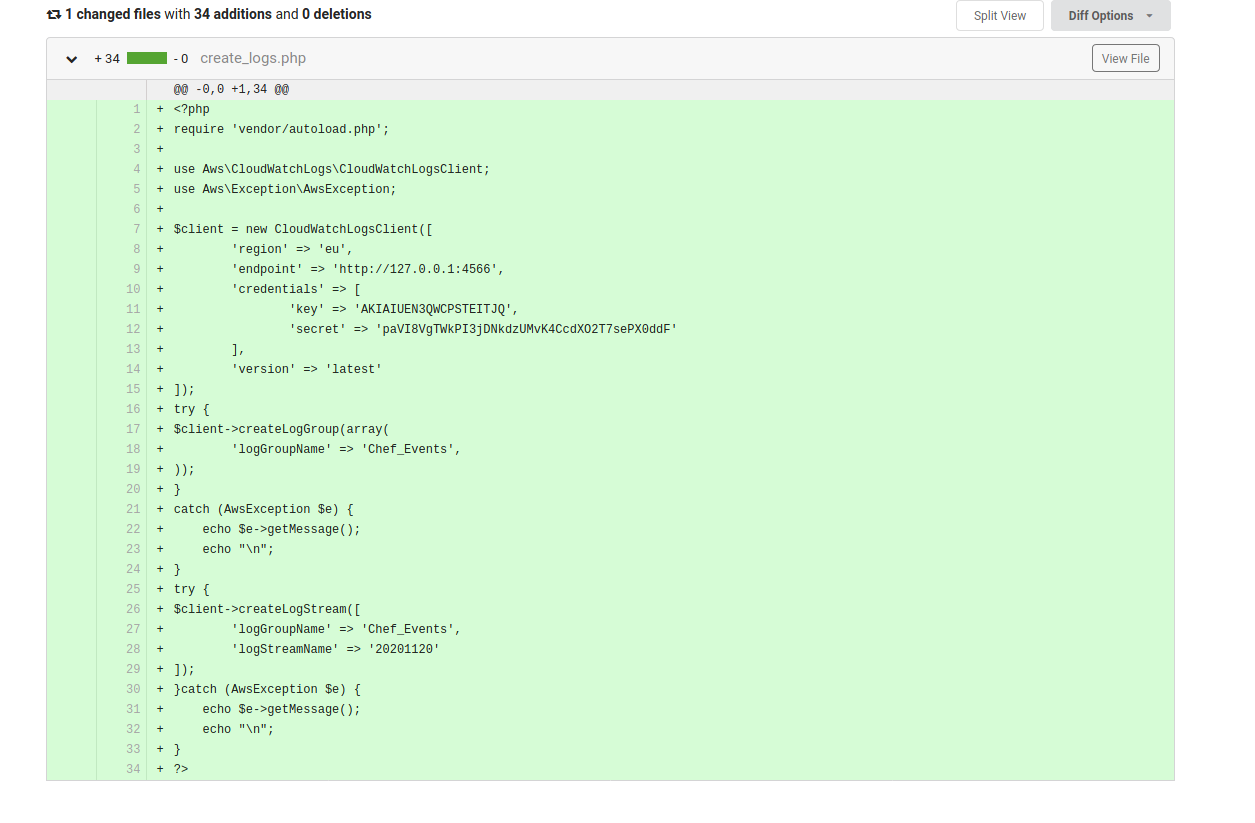Image resolution: width=1255 pixels, height=823 pixels.
Task: Click the green additions stat bar
Action: (x=146, y=59)
